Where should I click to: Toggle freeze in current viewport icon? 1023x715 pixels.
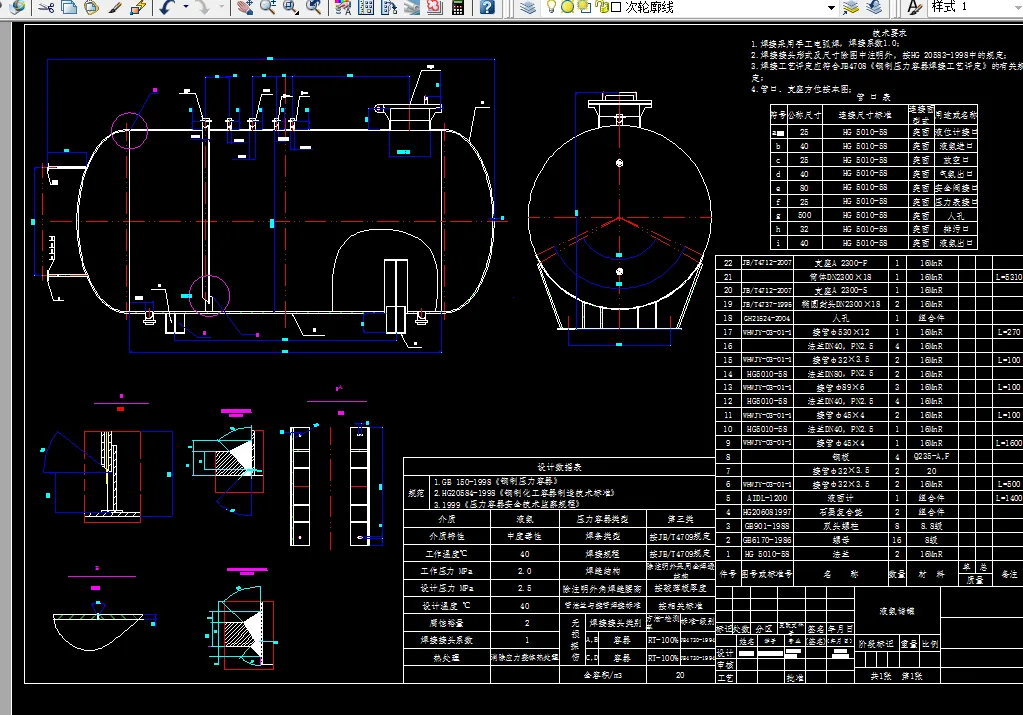(584, 7)
